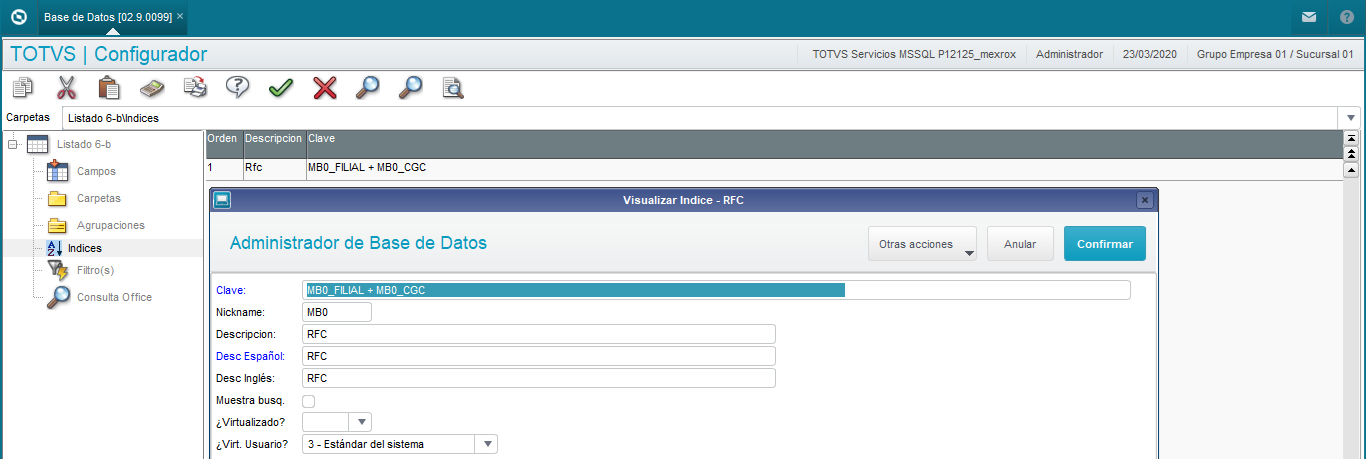Click the dialog window icon beside Visualizar Indice
1366x459 pixels.
222,199
